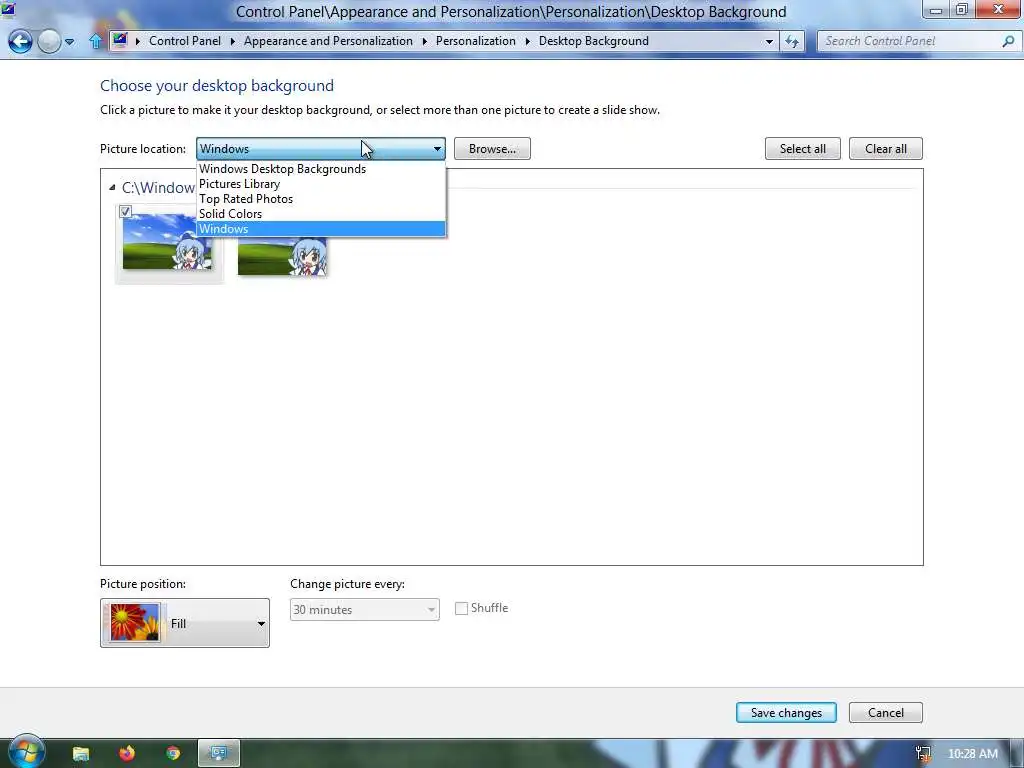Click the Browse... button
1024x768 pixels.
pyautogui.click(x=492, y=149)
